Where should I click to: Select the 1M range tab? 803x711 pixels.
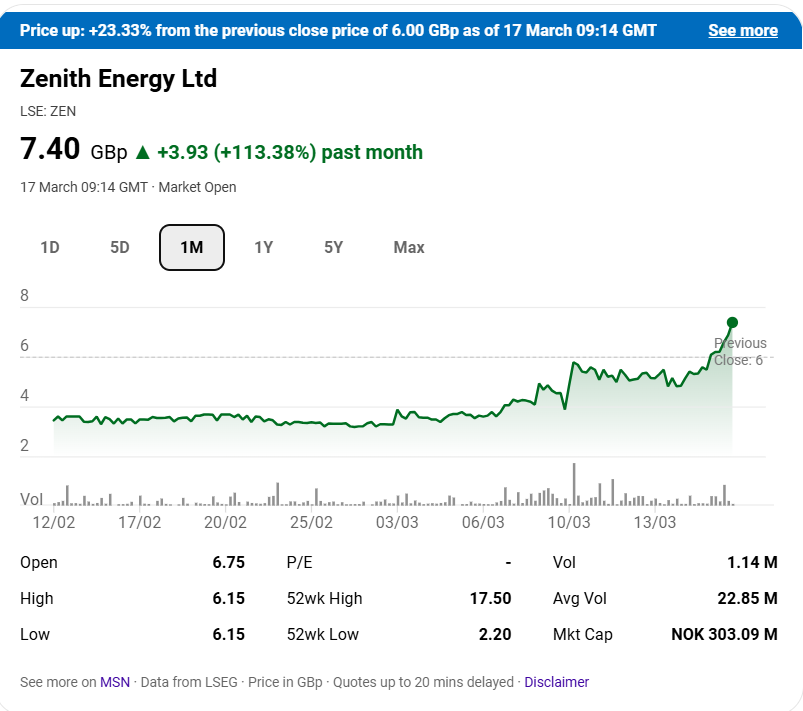pos(192,247)
